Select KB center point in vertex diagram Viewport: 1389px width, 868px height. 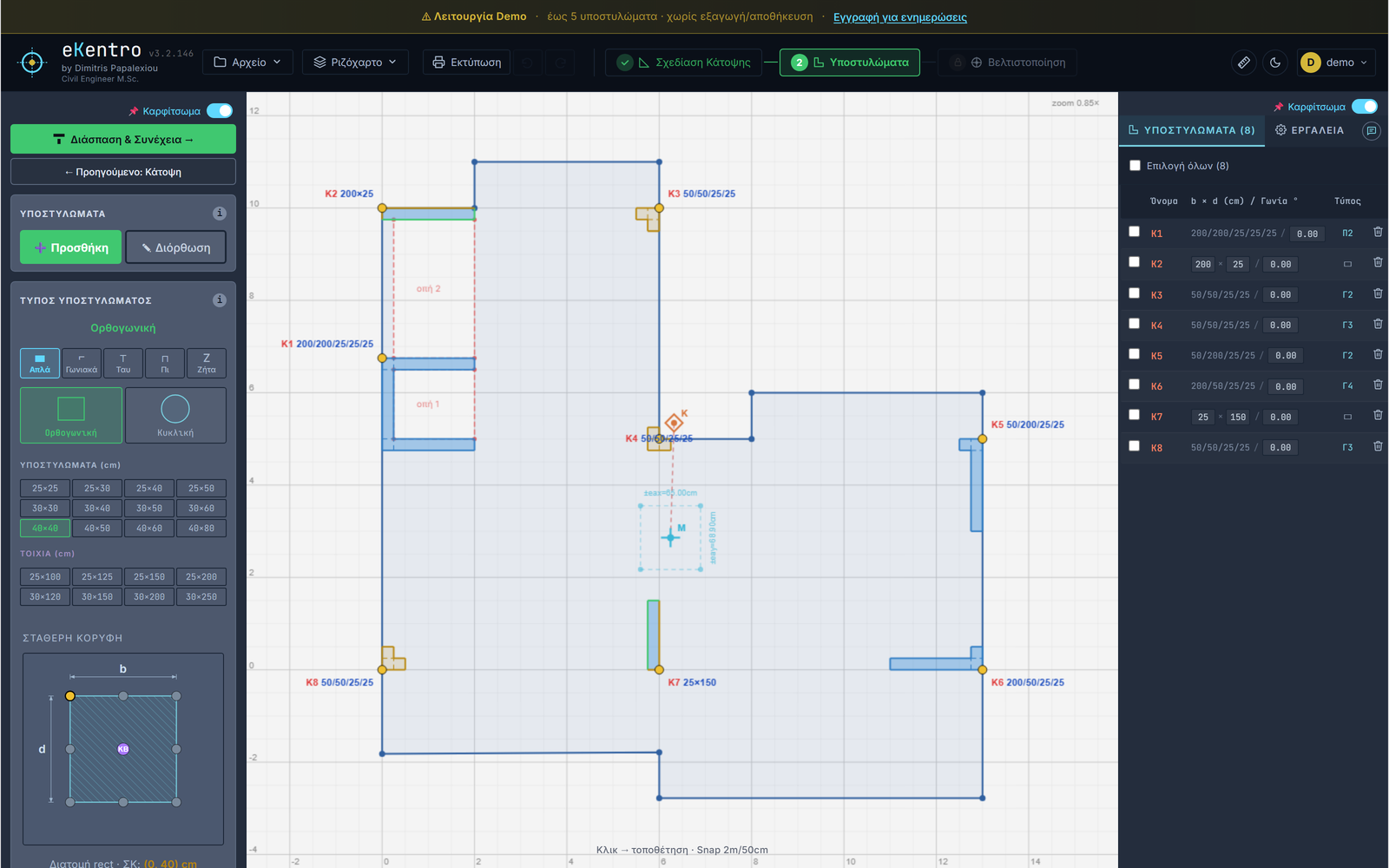coord(123,749)
